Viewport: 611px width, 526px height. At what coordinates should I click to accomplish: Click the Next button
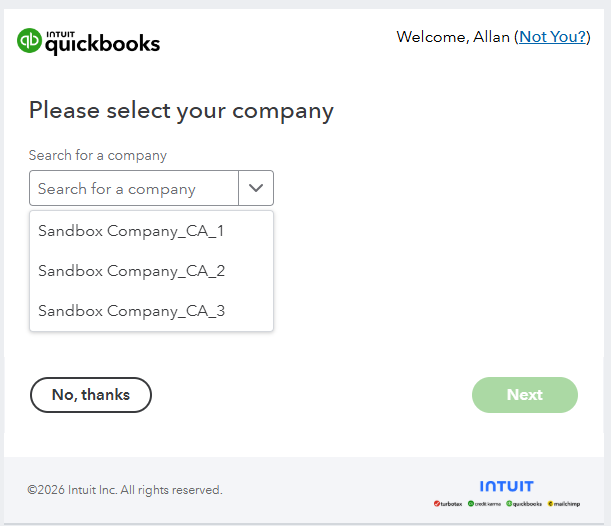tap(524, 395)
